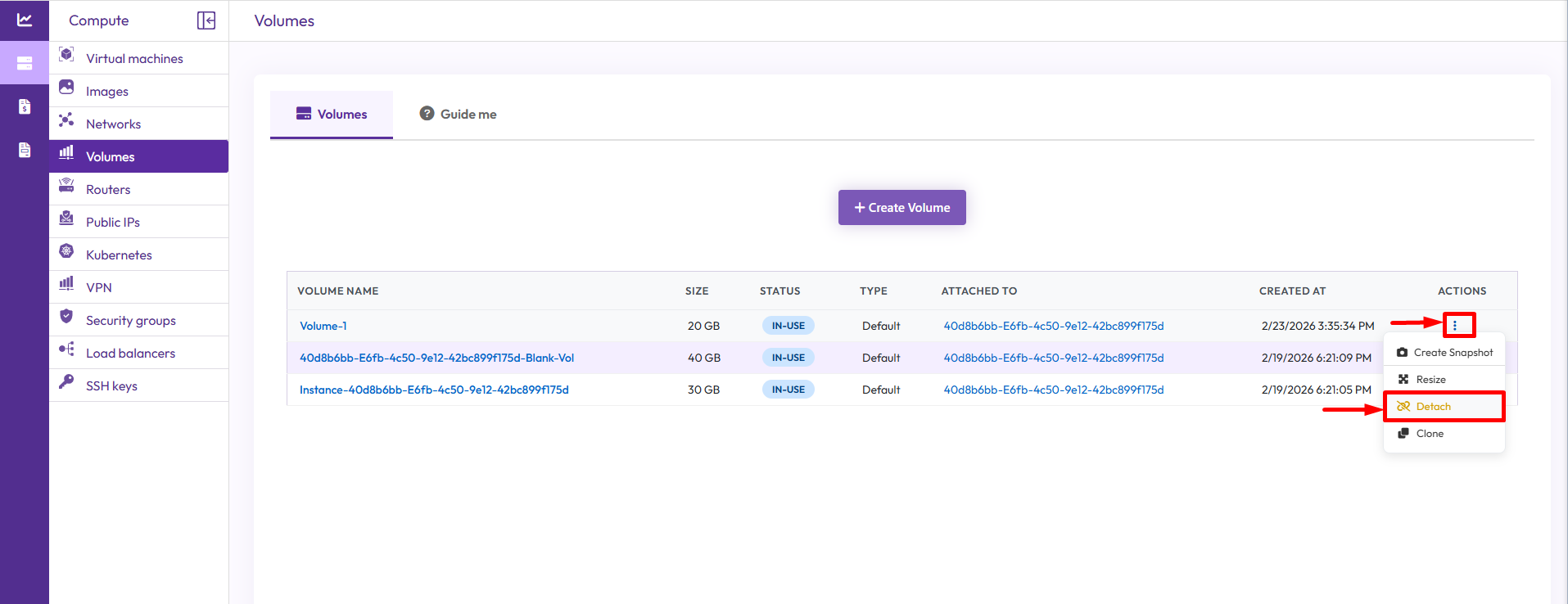The width and height of the screenshot is (1568, 604).
Task: Switch to the Guide me tab
Action: tap(459, 115)
